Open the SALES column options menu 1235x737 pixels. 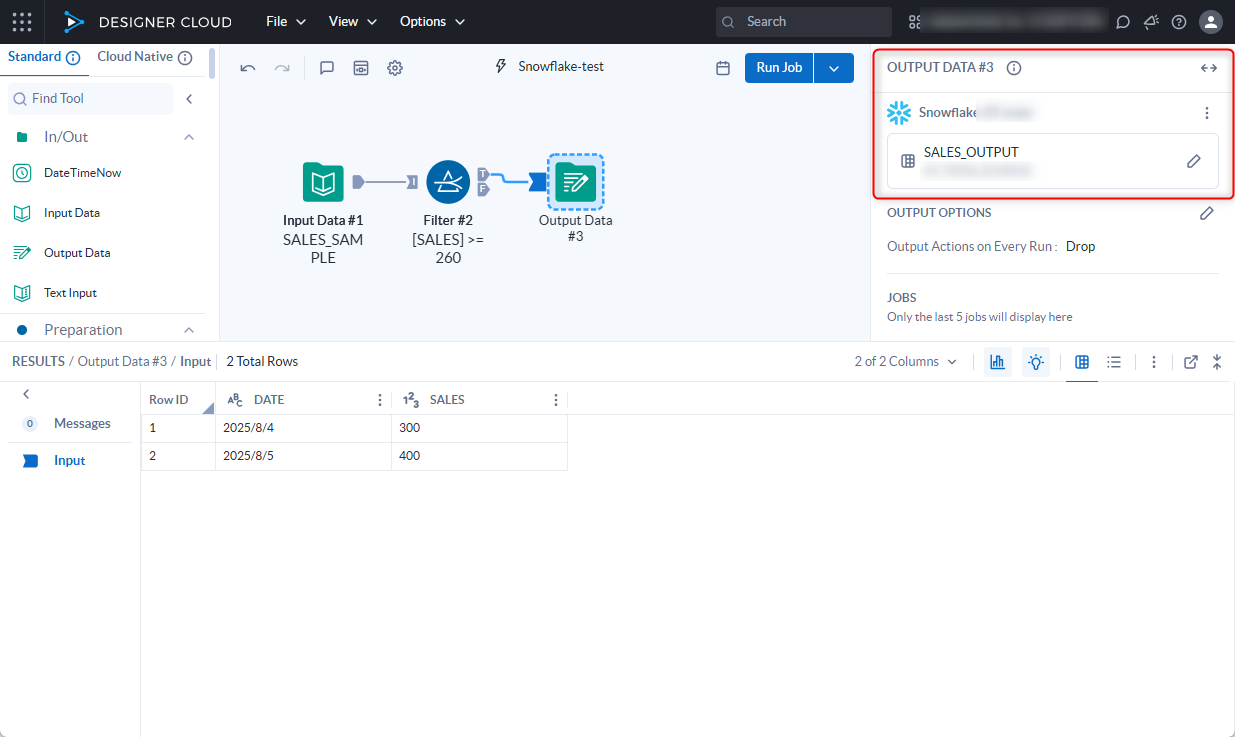tap(556, 400)
